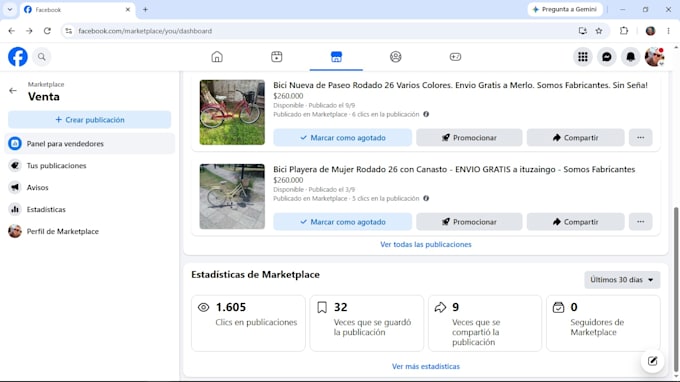The width and height of the screenshot is (680, 382).
Task: Promocionar the Bici Playera de Mujer listing
Action: [x=469, y=222]
